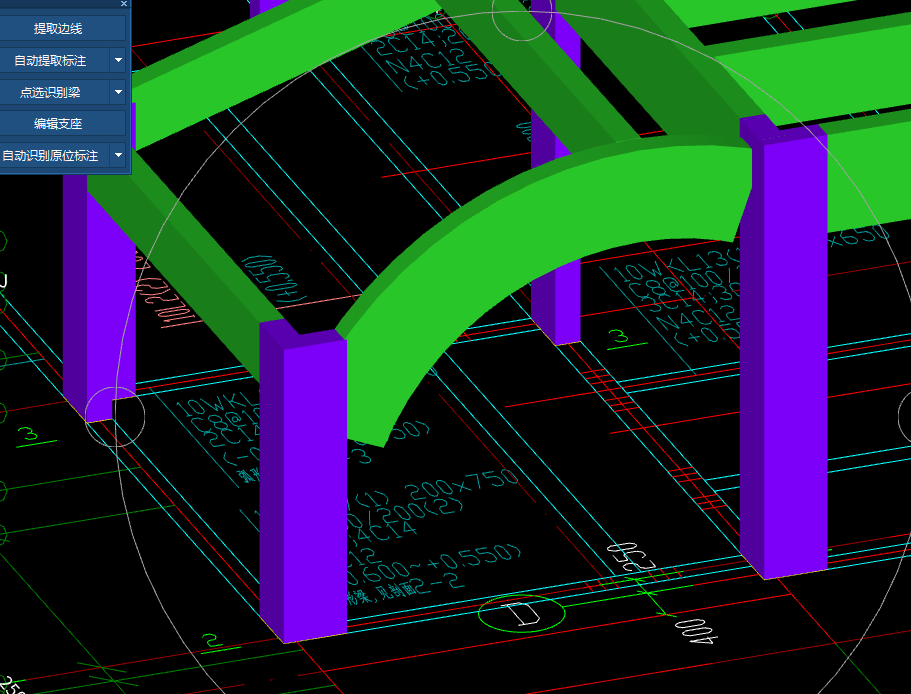The height and width of the screenshot is (694, 911).
Task: Click the 400 dimension text
Action: click(x=696, y=632)
